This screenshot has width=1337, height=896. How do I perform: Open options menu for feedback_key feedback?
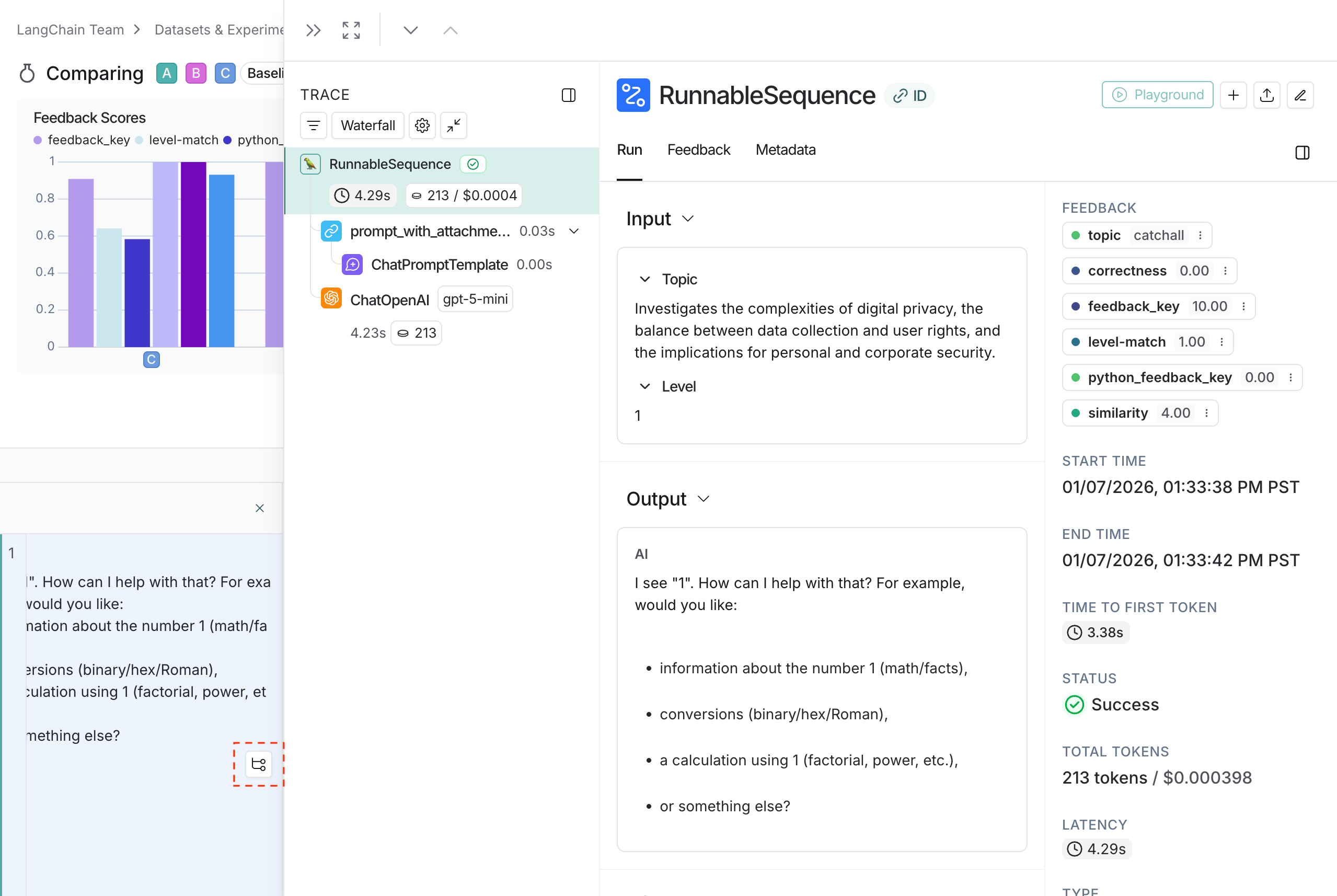coord(1244,307)
